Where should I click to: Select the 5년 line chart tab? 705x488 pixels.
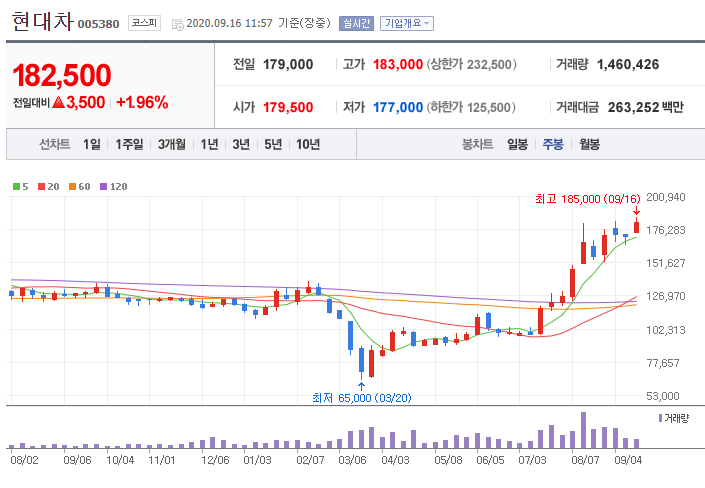(x=273, y=144)
